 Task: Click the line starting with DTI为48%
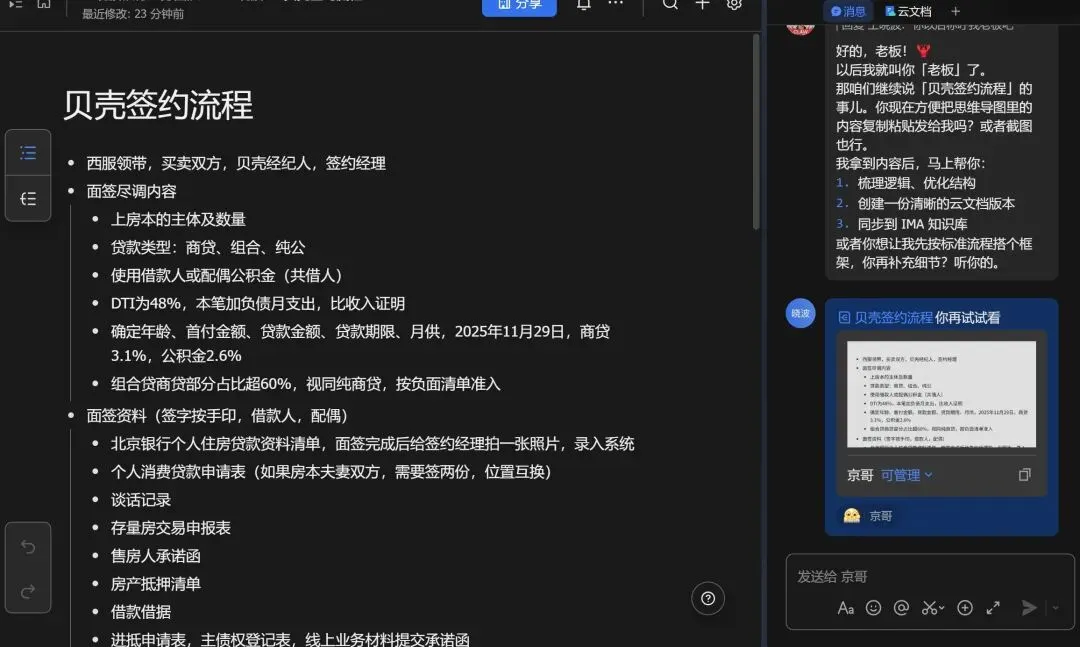click(258, 304)
